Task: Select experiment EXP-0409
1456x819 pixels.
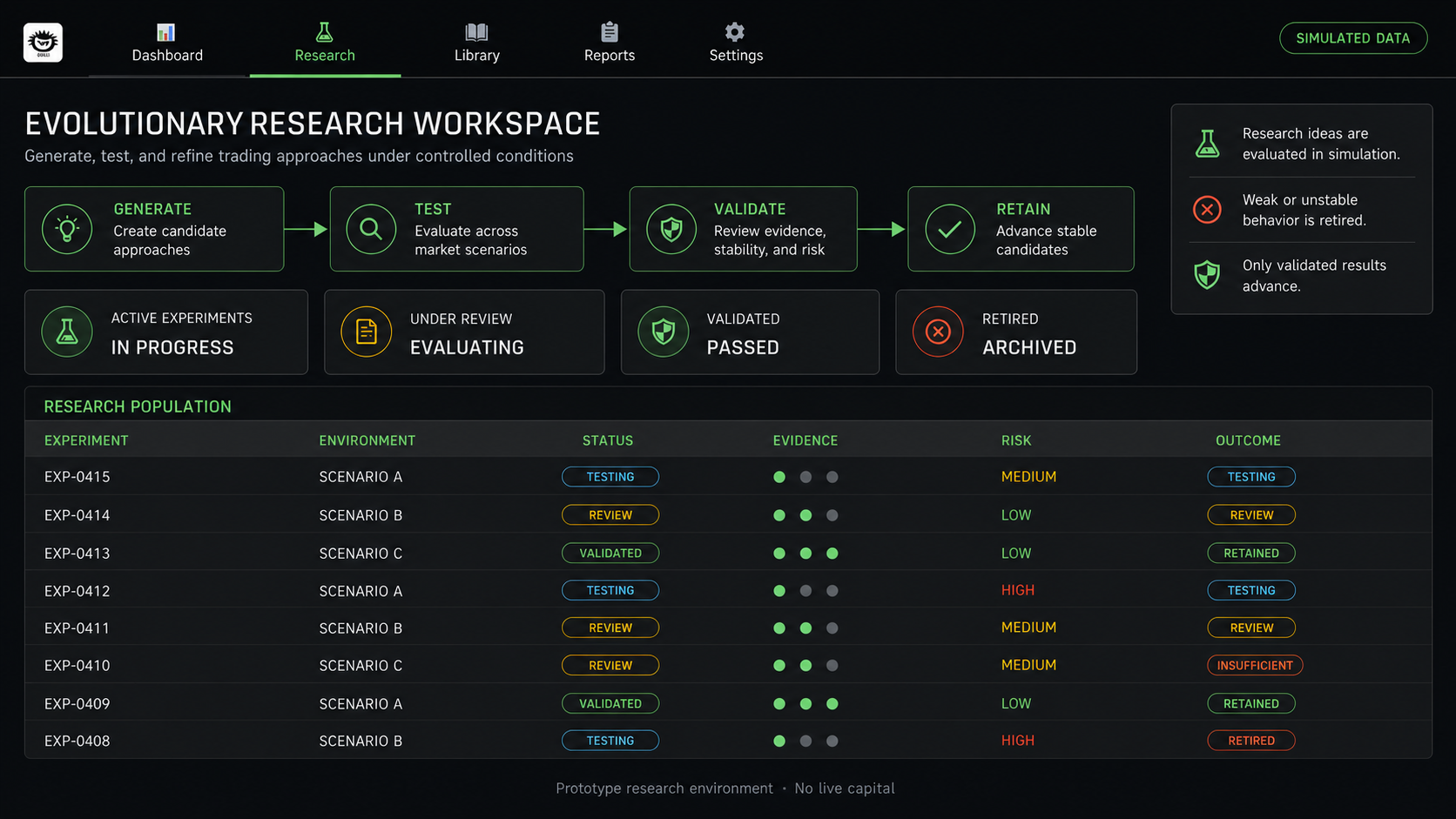Action: tap(728, 703)
